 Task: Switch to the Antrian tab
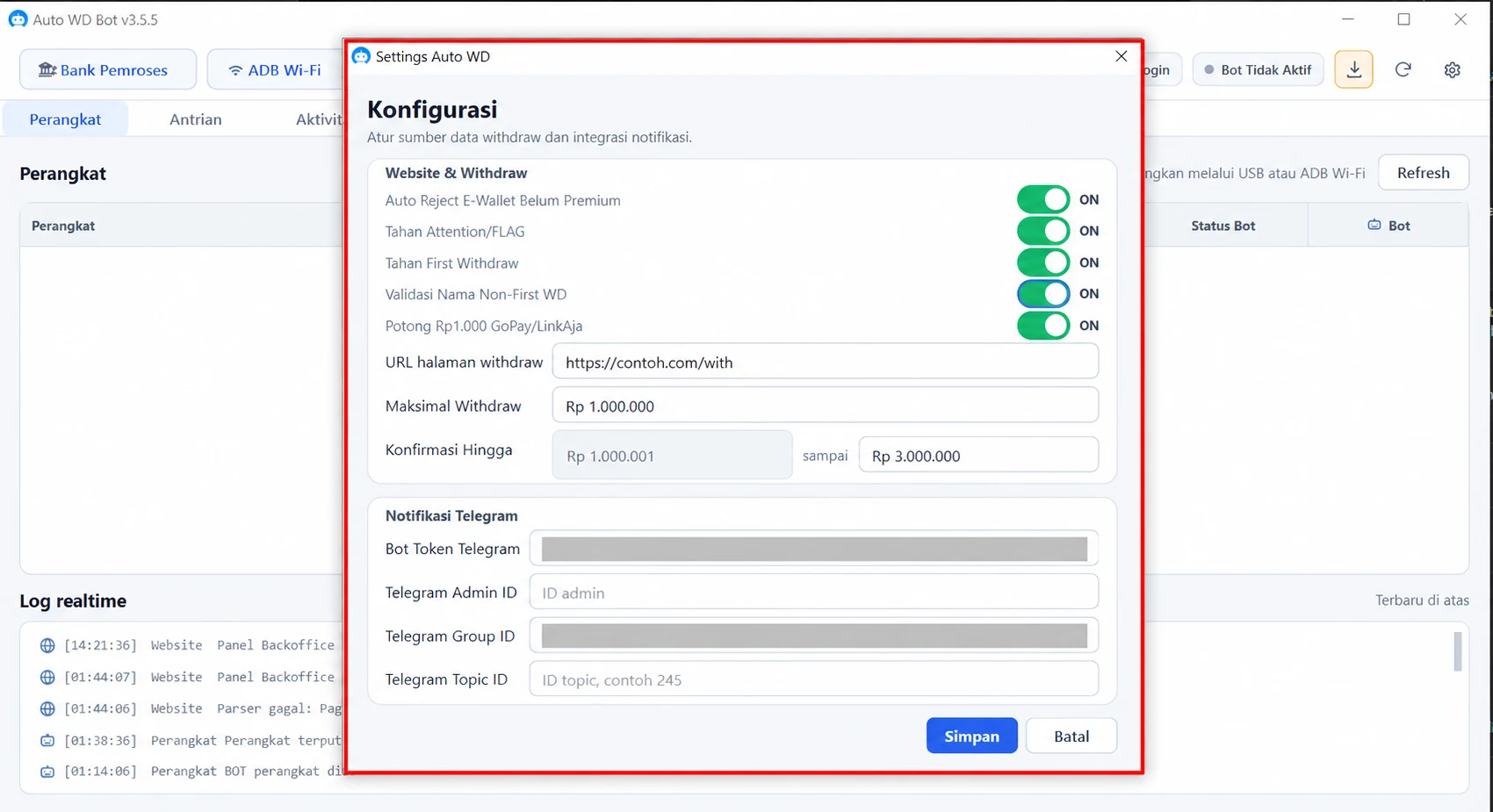point(196,119)
